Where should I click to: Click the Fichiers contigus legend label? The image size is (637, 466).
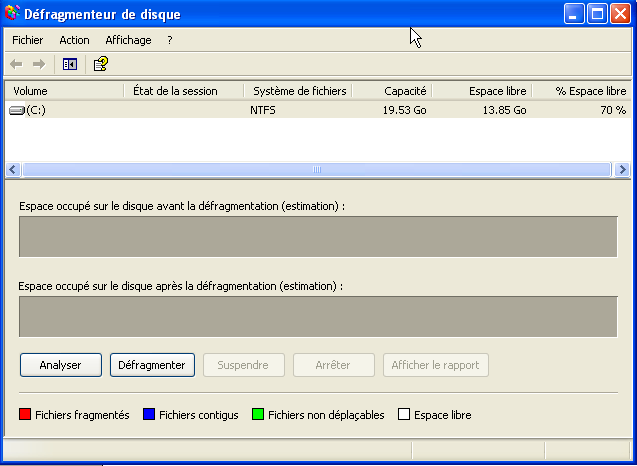click(x=199, y=415)
